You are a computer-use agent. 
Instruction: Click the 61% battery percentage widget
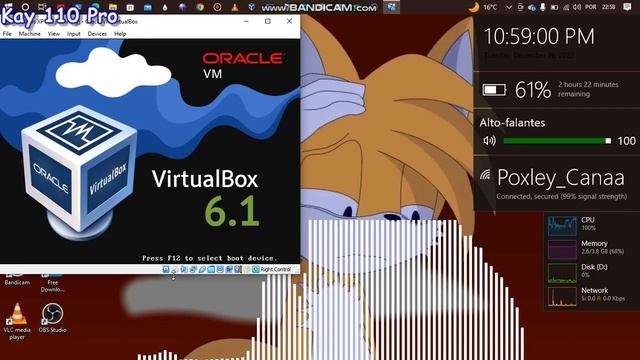pyautogui.click(x=533, y=90)
